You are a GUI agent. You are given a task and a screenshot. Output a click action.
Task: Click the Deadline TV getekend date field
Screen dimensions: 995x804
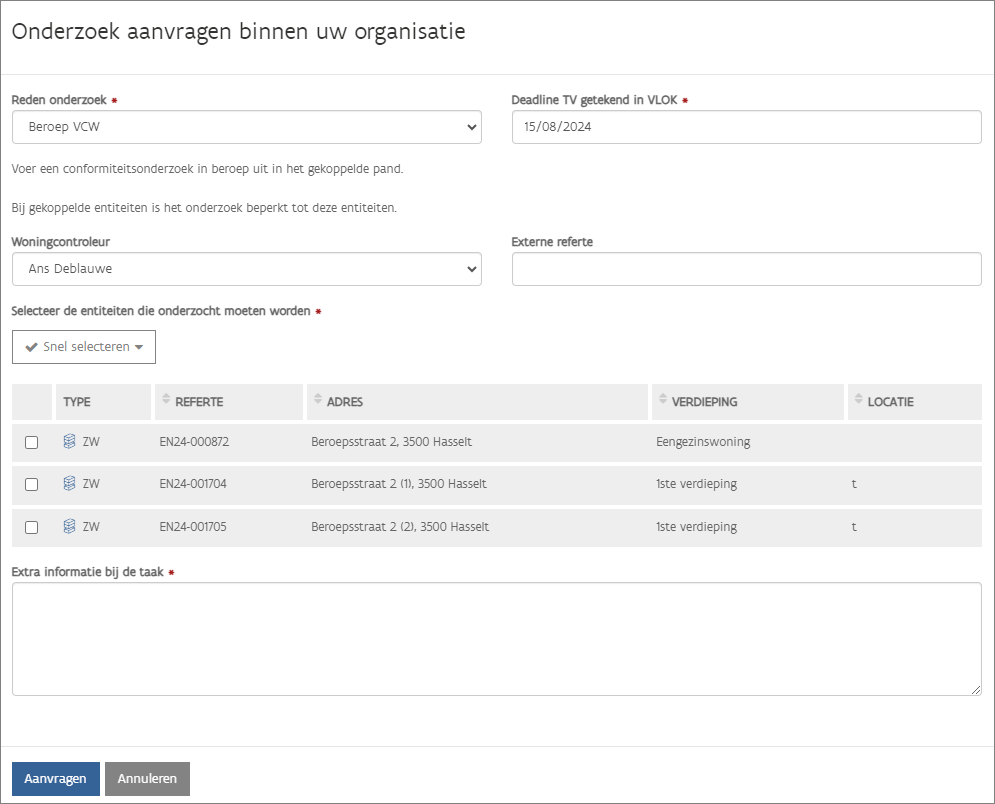(746, 127)
